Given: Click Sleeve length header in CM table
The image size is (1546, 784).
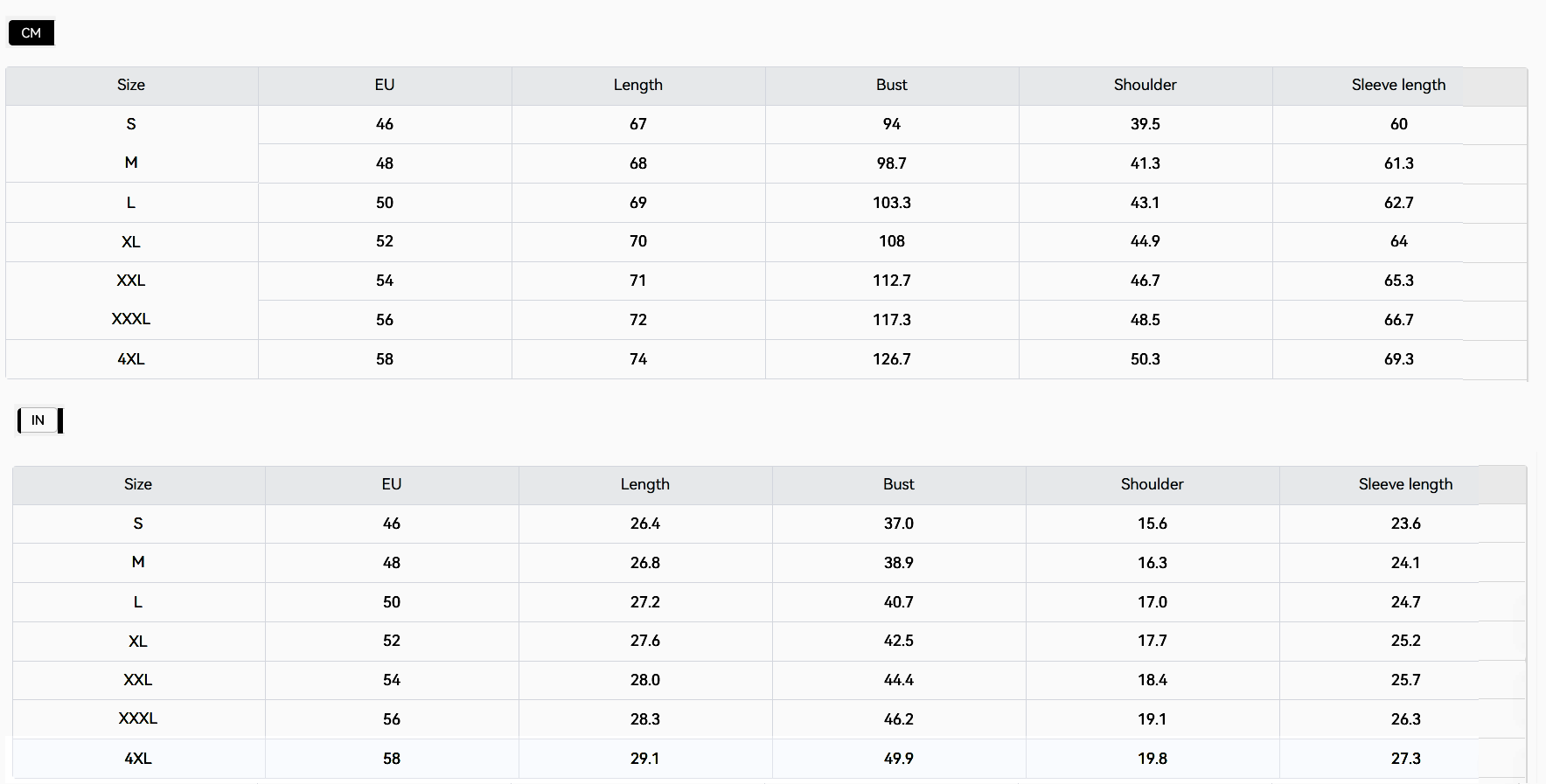Looking at the screenshot, I should tap(1398, 85).
